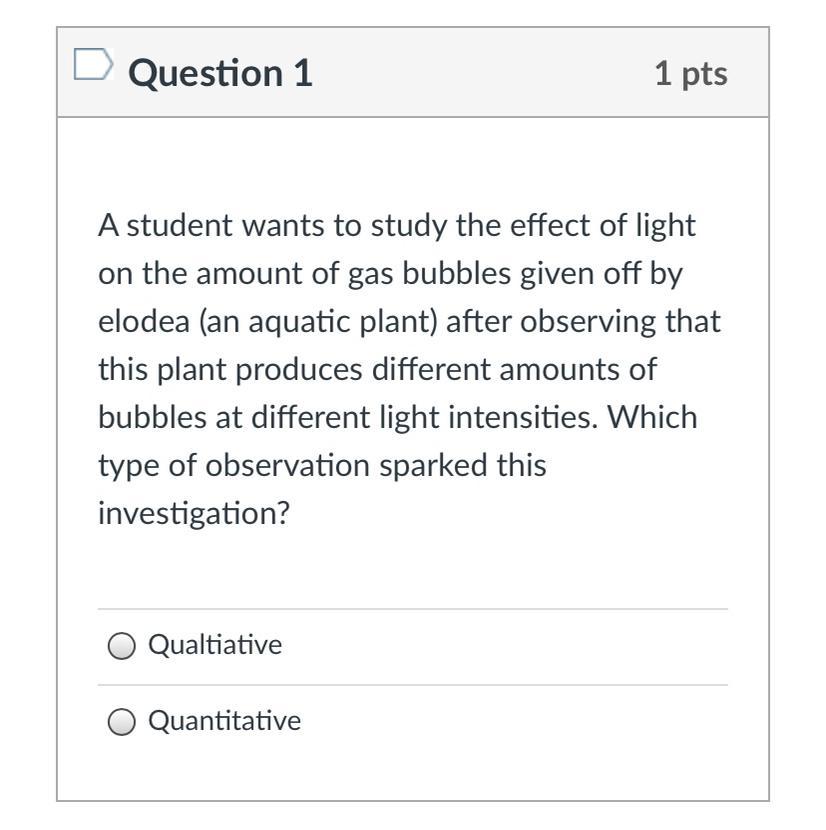Click the word "effect" in the question
Viewport: 826px width, 830px height.
pos(546,226)
